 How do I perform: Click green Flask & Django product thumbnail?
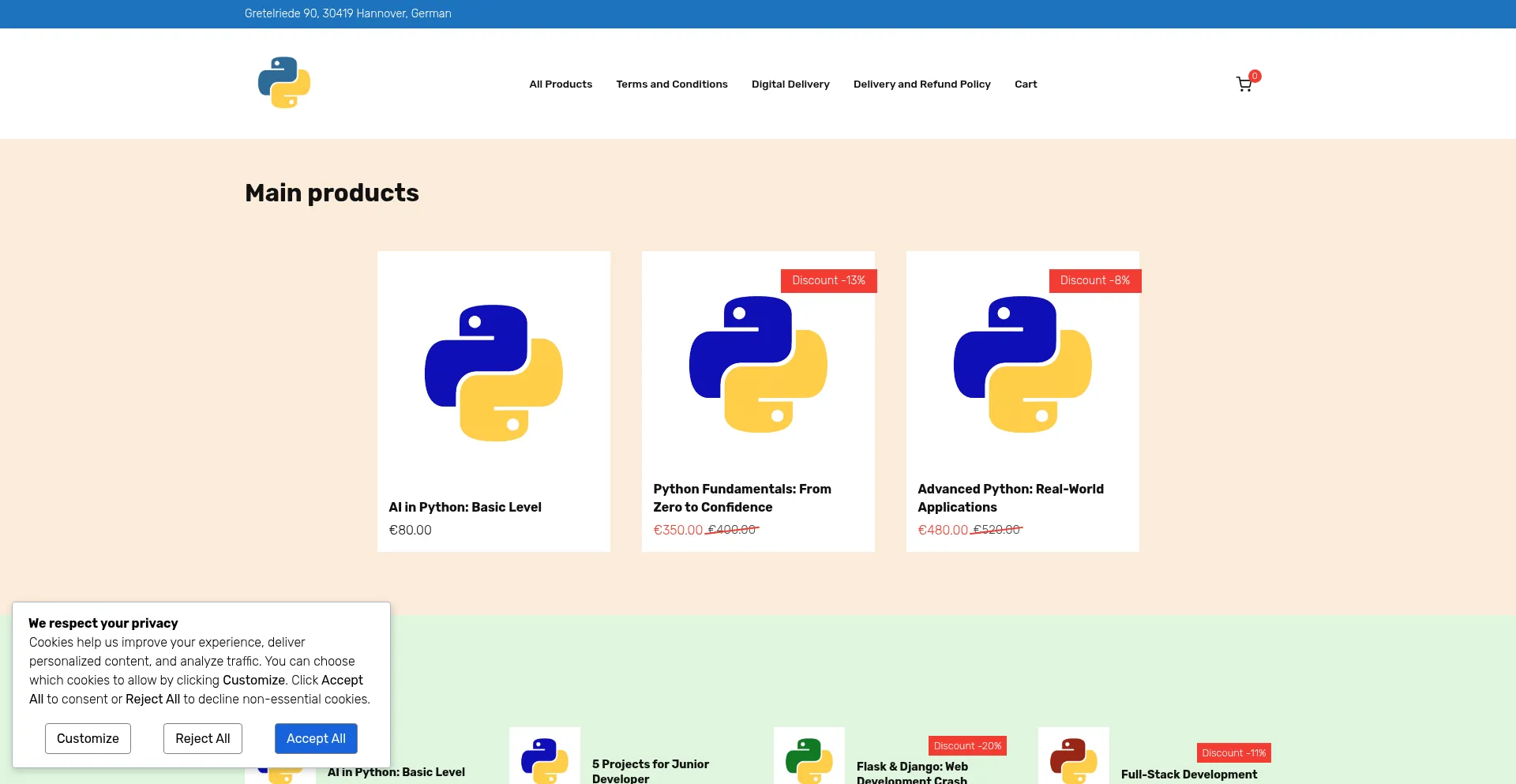coord(809,756)
